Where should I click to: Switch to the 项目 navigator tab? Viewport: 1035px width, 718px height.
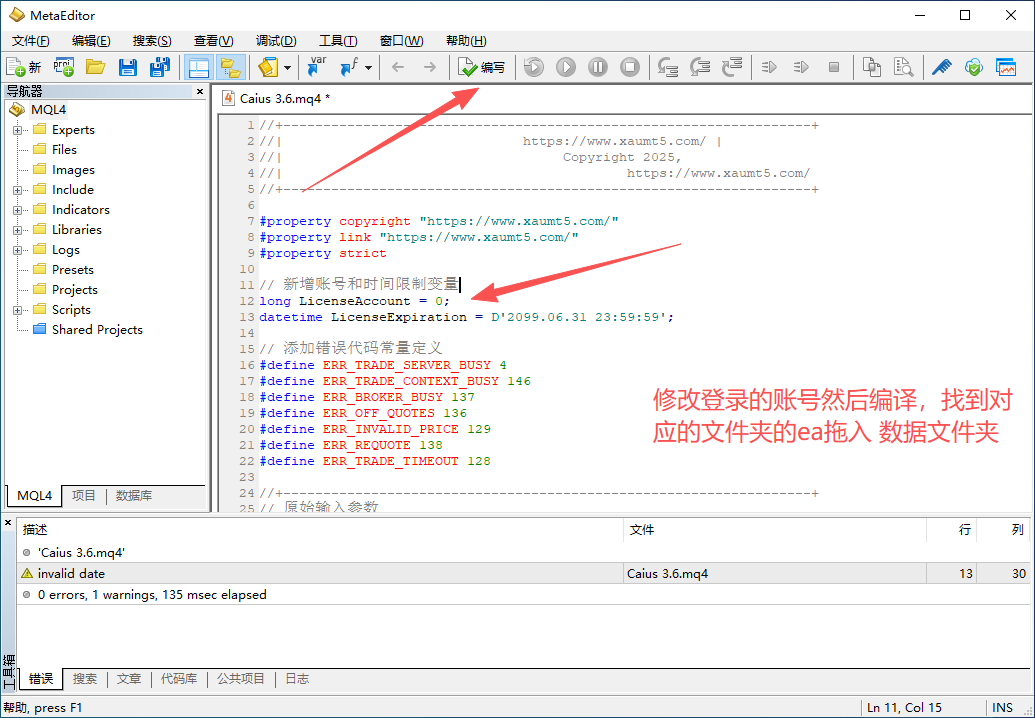click(84, 496)
